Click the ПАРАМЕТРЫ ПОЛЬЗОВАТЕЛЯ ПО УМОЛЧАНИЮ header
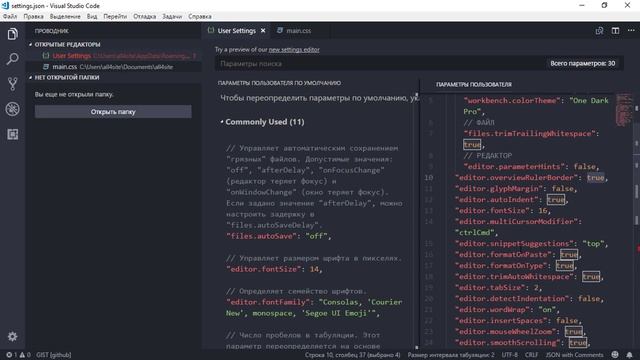Screen dimensions: 640x360 [x=279, y=83]
